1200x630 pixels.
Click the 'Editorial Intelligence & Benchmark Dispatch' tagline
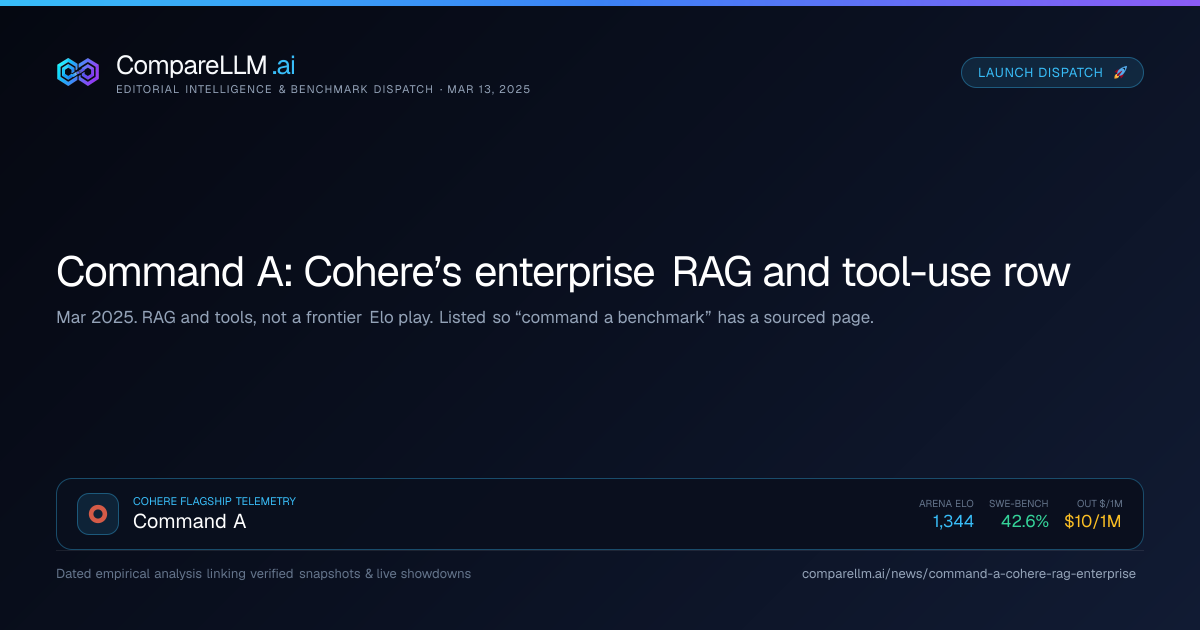coord(274,89)
